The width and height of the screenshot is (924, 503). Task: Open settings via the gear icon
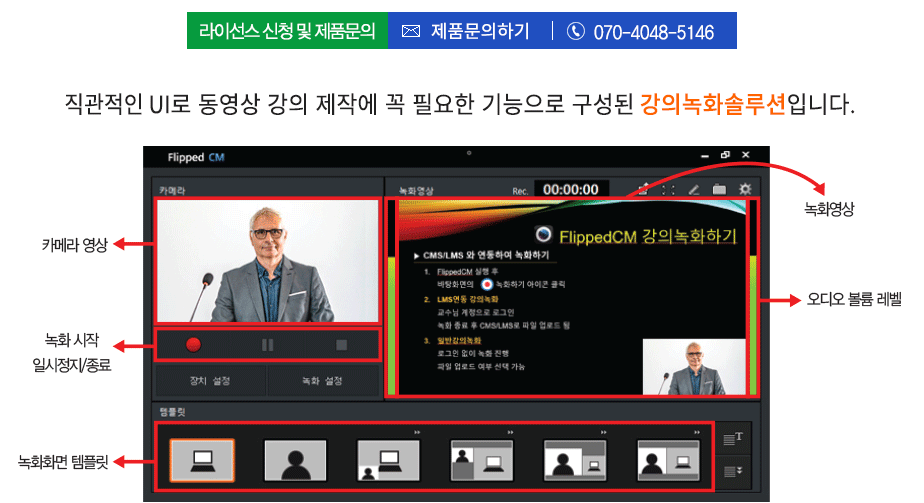click(745, 188)
